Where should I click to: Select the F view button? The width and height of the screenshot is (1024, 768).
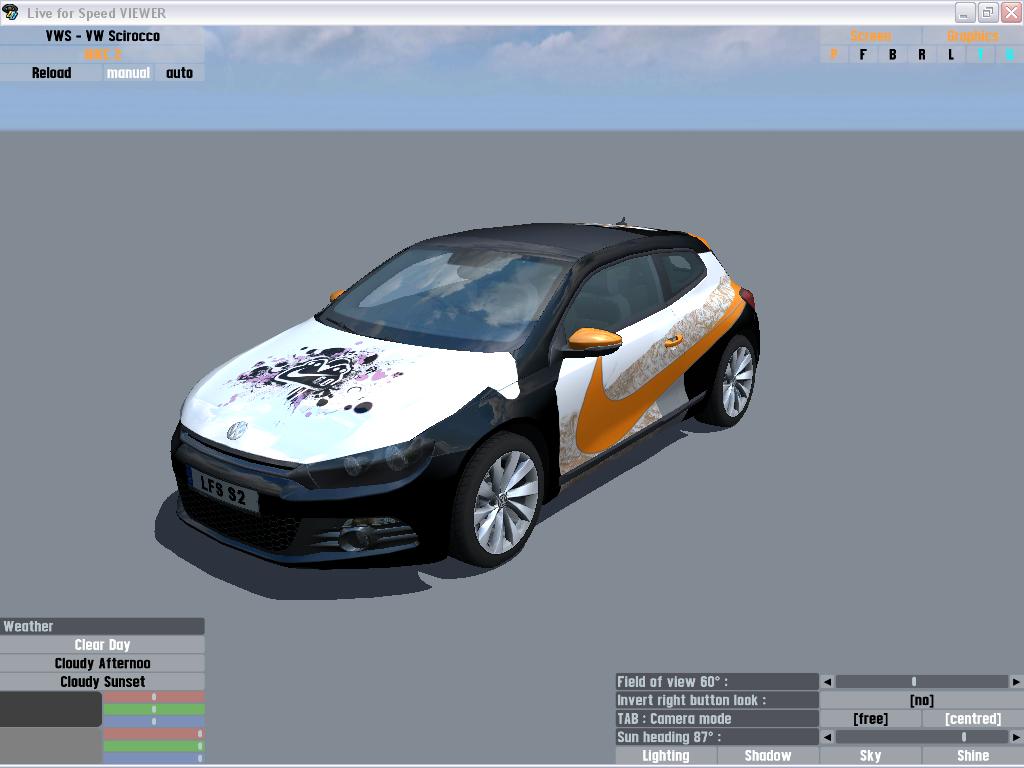[x=863, y=55]
